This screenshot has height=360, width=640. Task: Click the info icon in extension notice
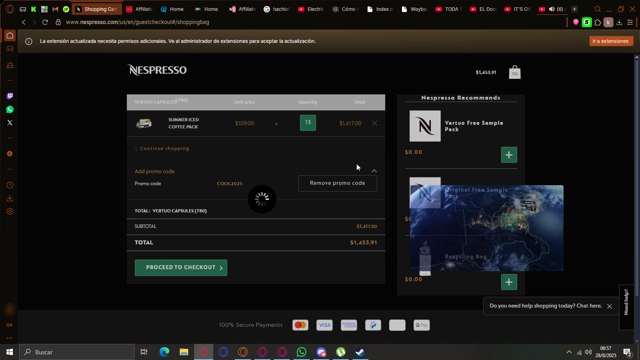coord(29,41)
